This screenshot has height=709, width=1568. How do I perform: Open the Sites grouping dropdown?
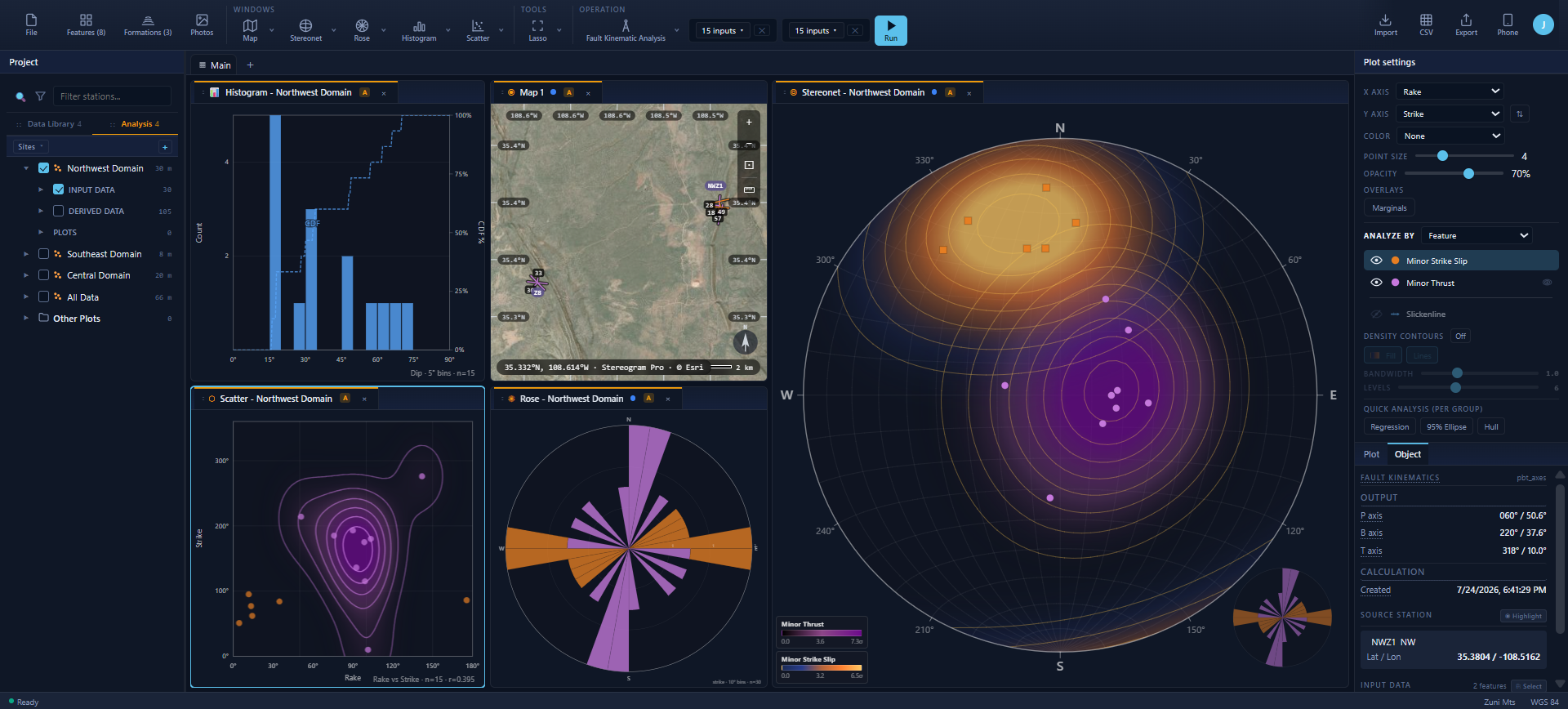[x=30, y=147]
